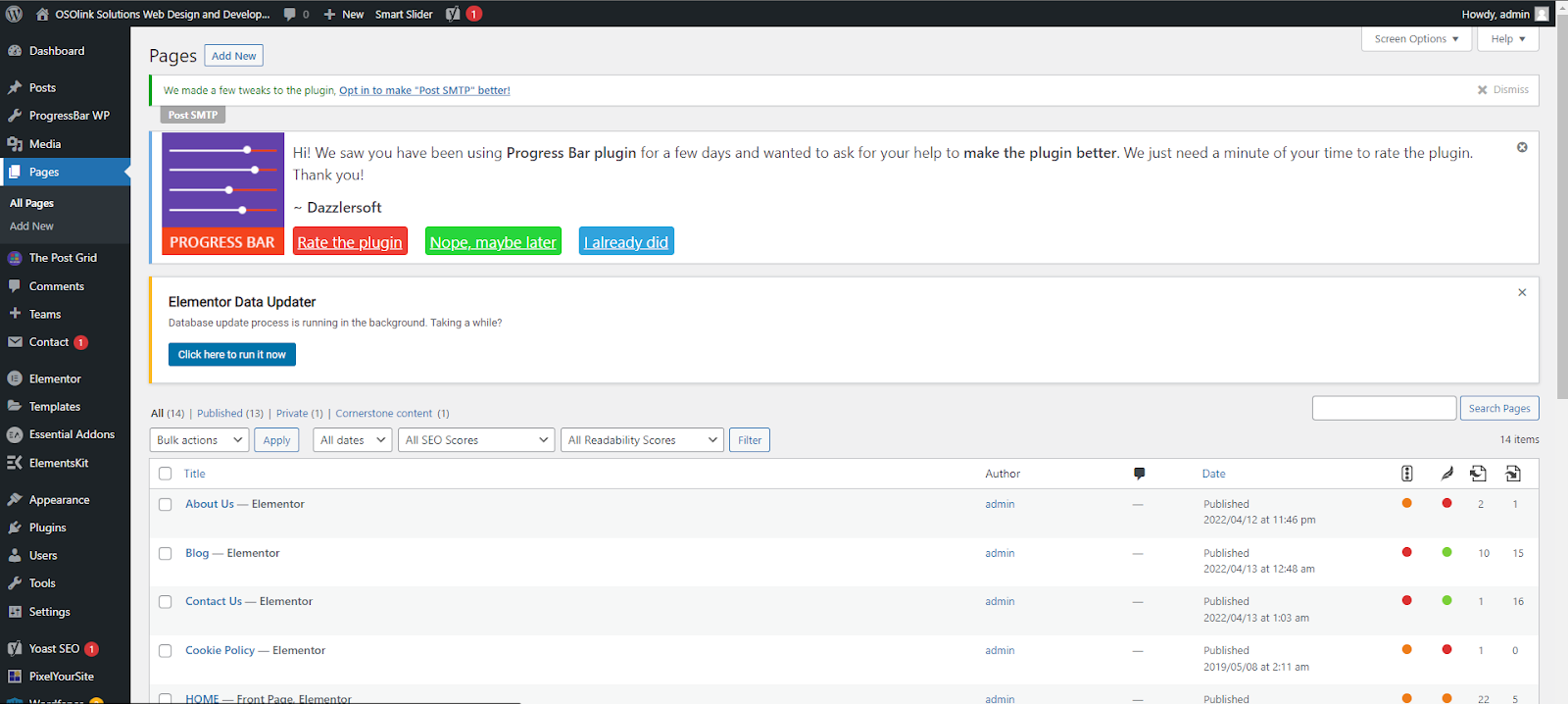This screenshot has width=1568, height=704.
Task: Open the Settings menu
Action: click(49, 612)
